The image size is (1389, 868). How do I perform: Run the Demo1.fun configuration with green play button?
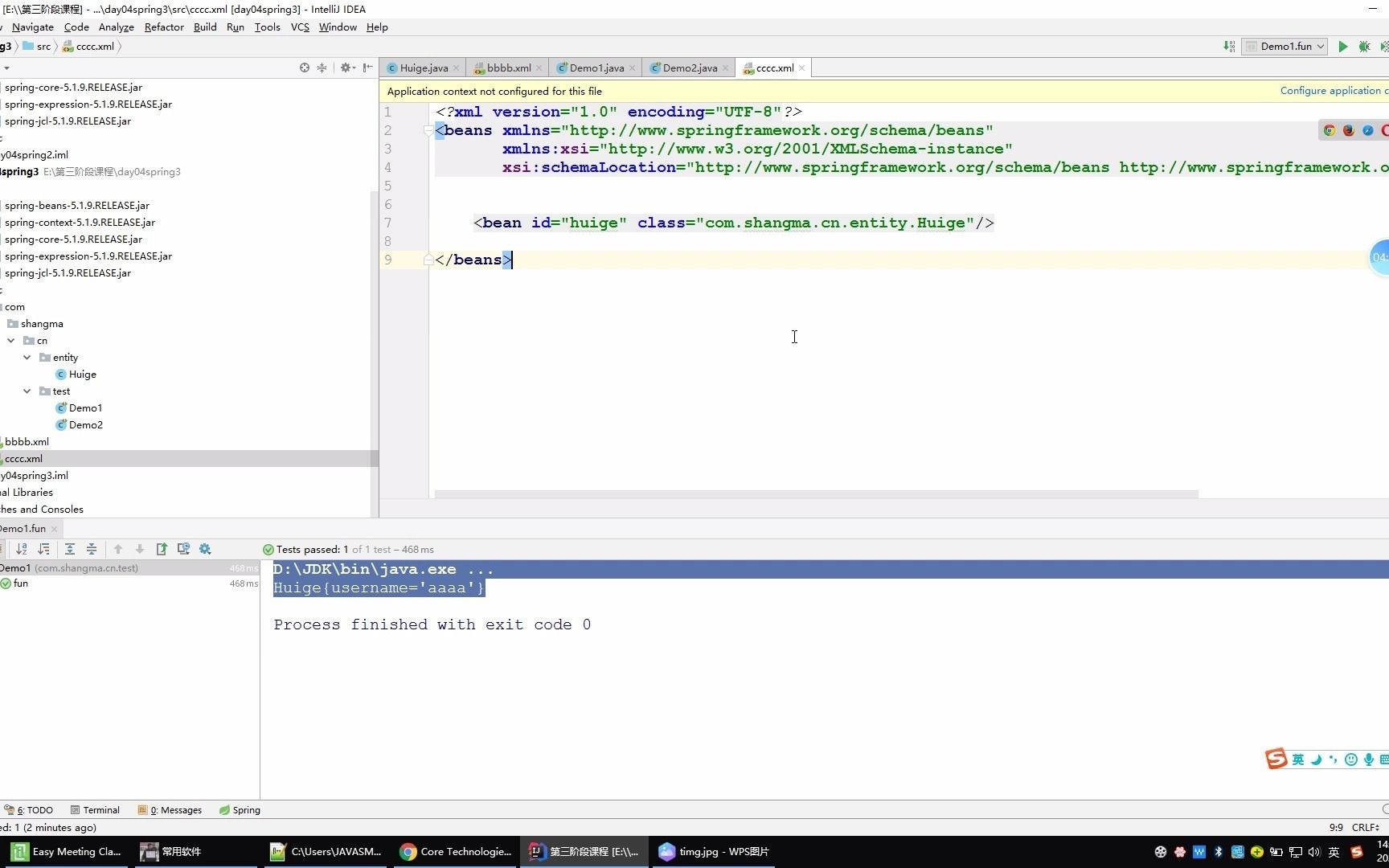pyautogui.click(x=1342, y=47)
